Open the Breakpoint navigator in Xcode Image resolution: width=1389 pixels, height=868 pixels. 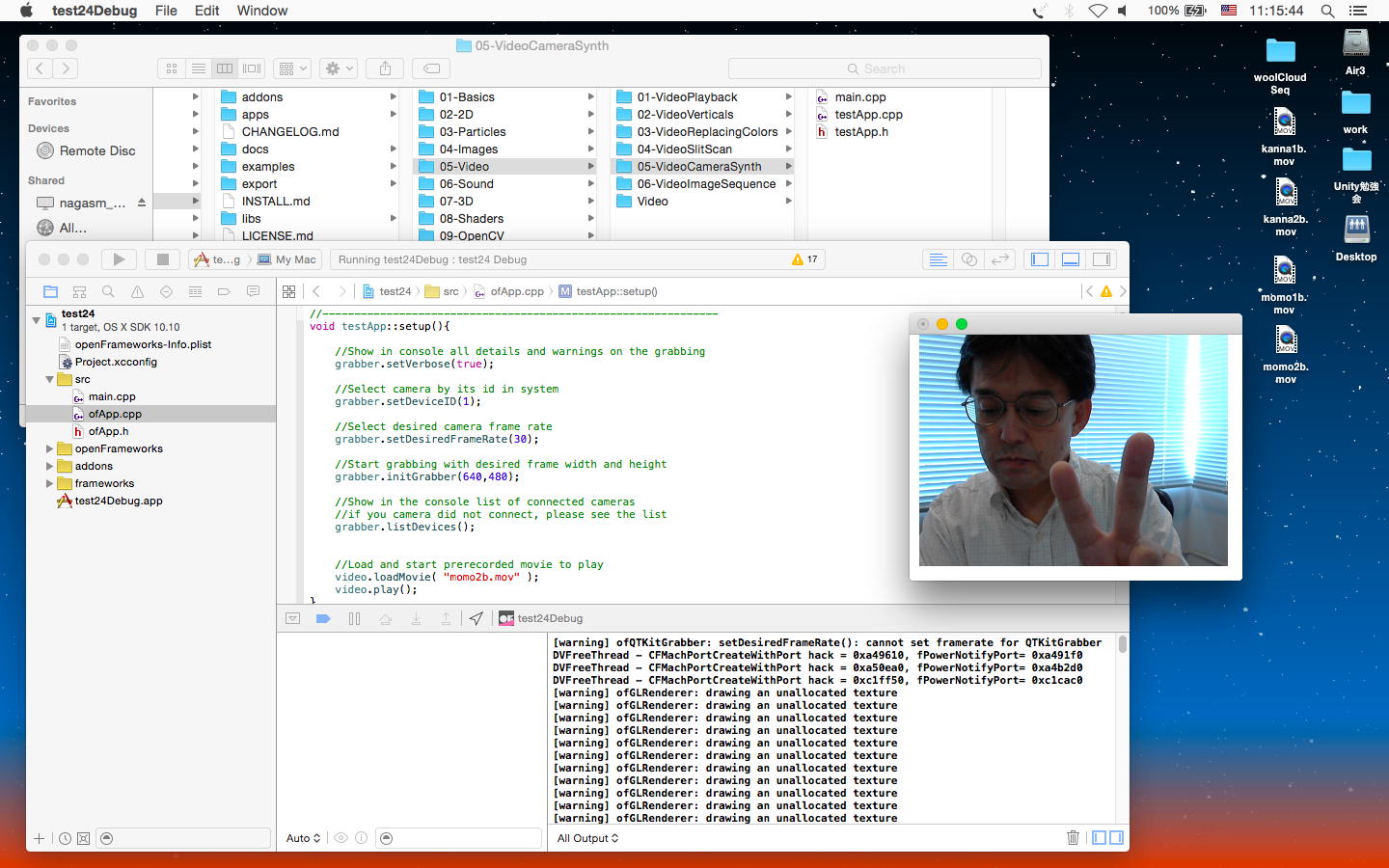224,291
